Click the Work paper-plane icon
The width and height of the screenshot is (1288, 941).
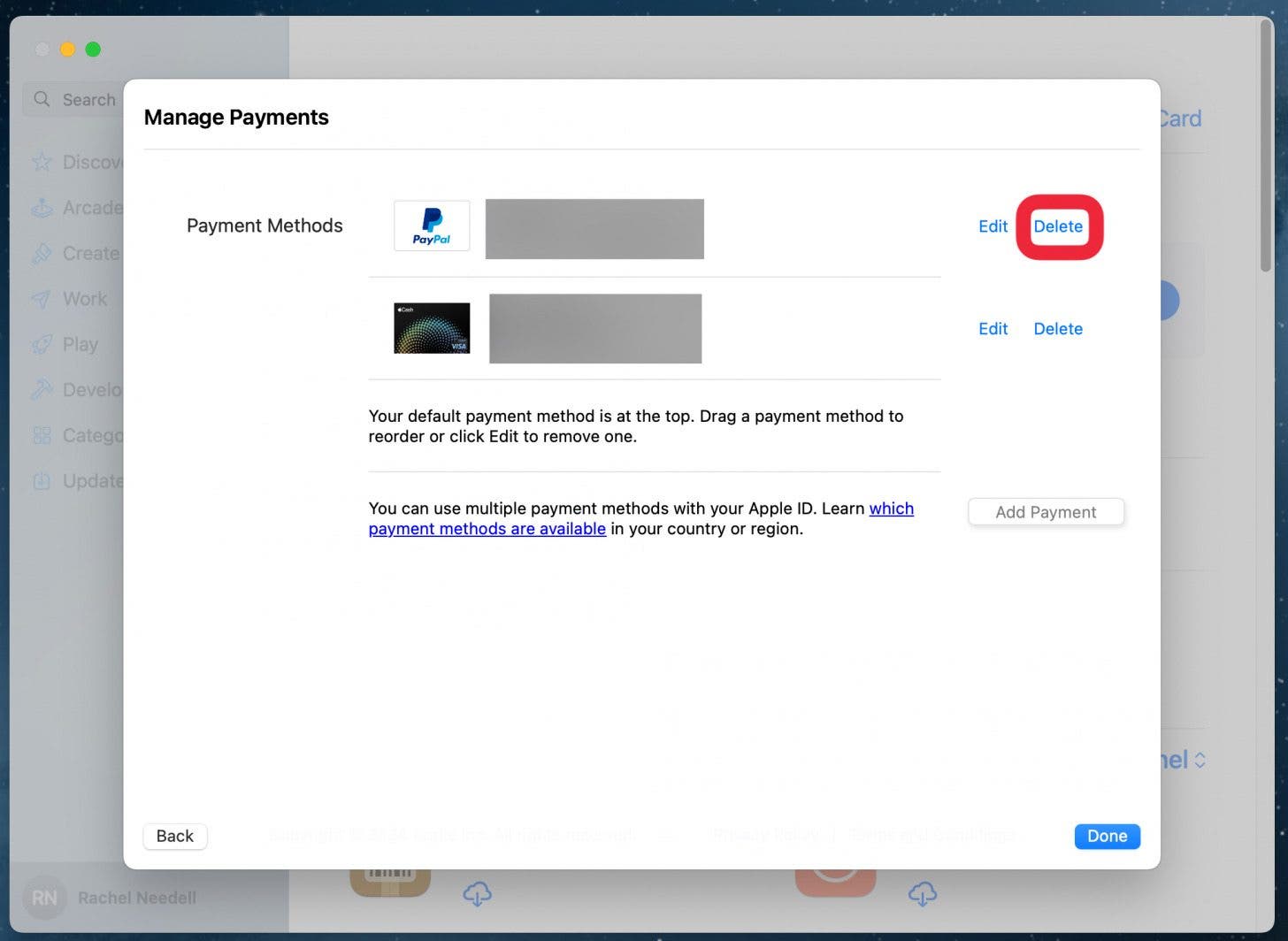42,298
